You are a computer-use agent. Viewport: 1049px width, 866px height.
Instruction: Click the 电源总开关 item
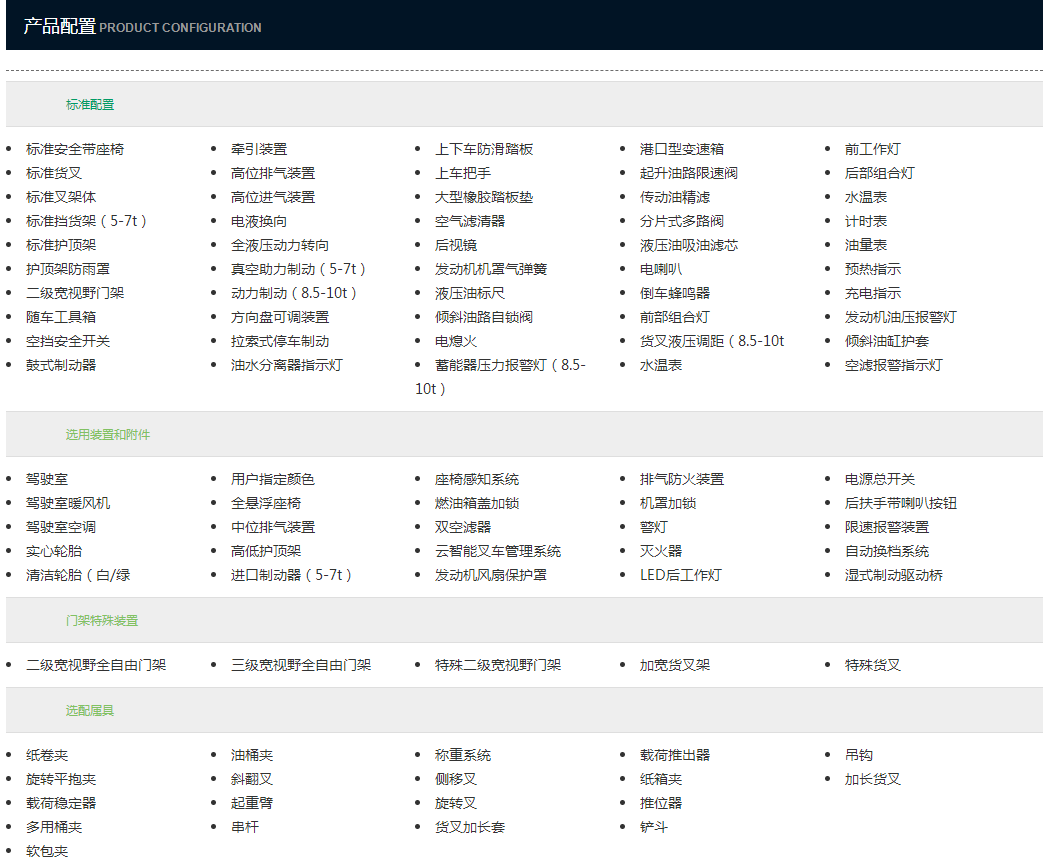tap(879, 479)
